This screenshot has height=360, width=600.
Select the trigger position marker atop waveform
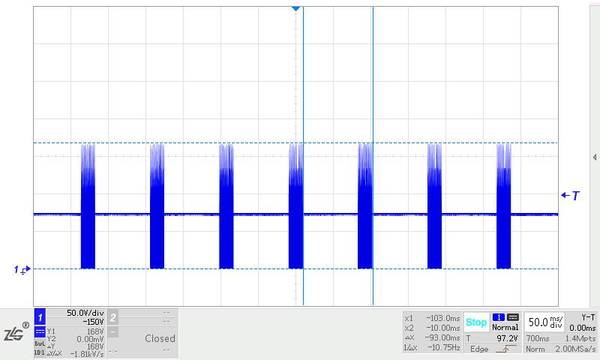point(295,8)
